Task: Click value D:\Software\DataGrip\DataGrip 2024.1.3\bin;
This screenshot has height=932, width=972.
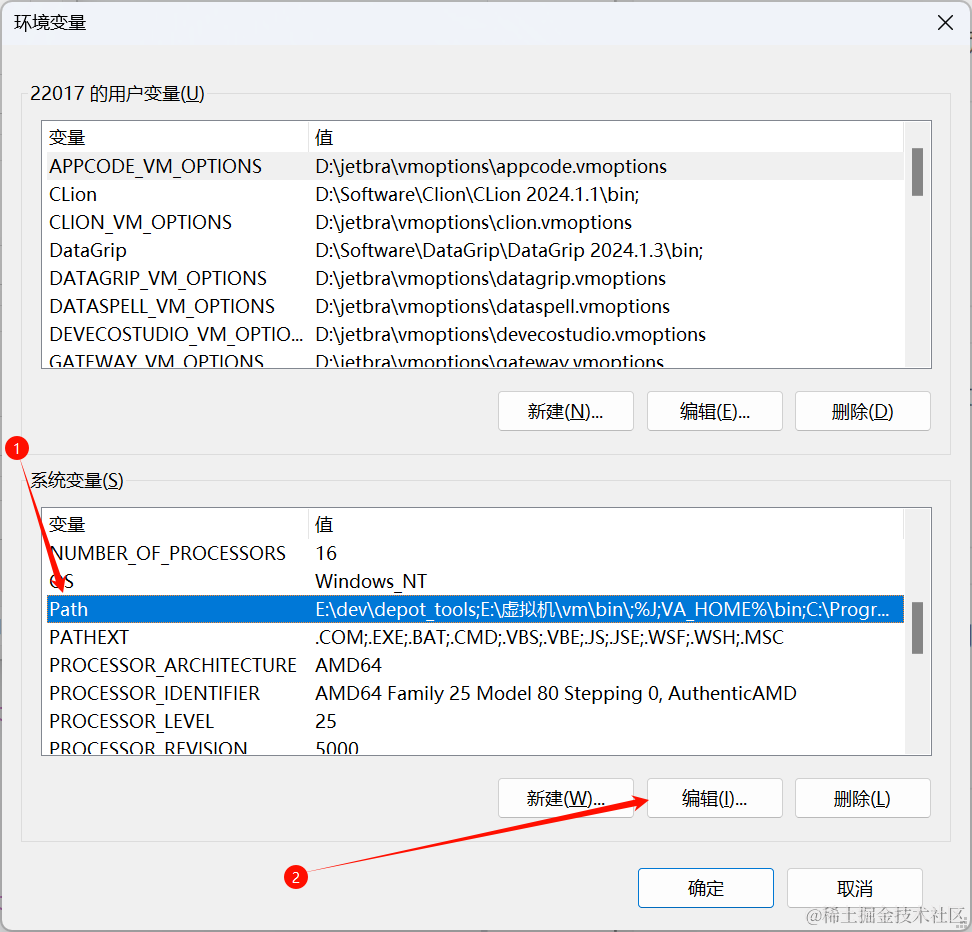Action: coord(509,250)
